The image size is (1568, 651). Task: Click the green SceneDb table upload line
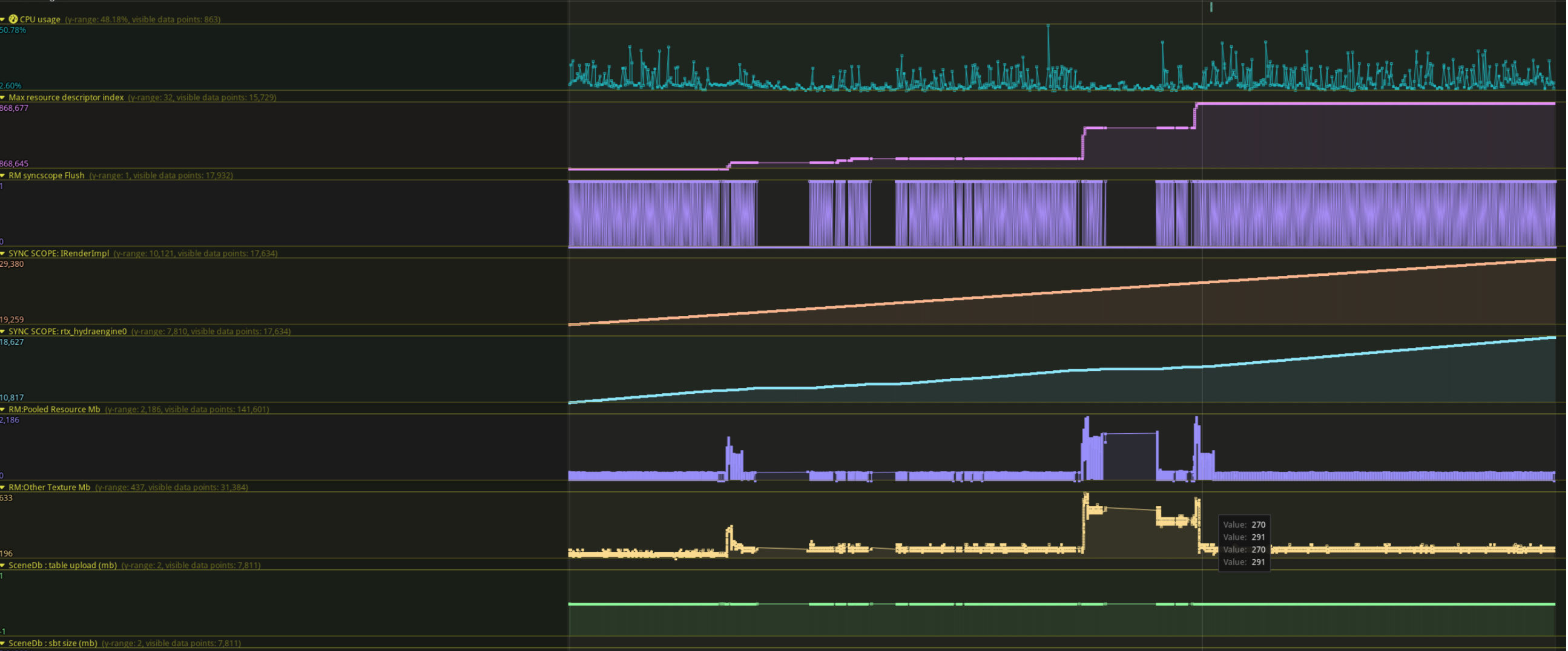(x=1062, y=604)
